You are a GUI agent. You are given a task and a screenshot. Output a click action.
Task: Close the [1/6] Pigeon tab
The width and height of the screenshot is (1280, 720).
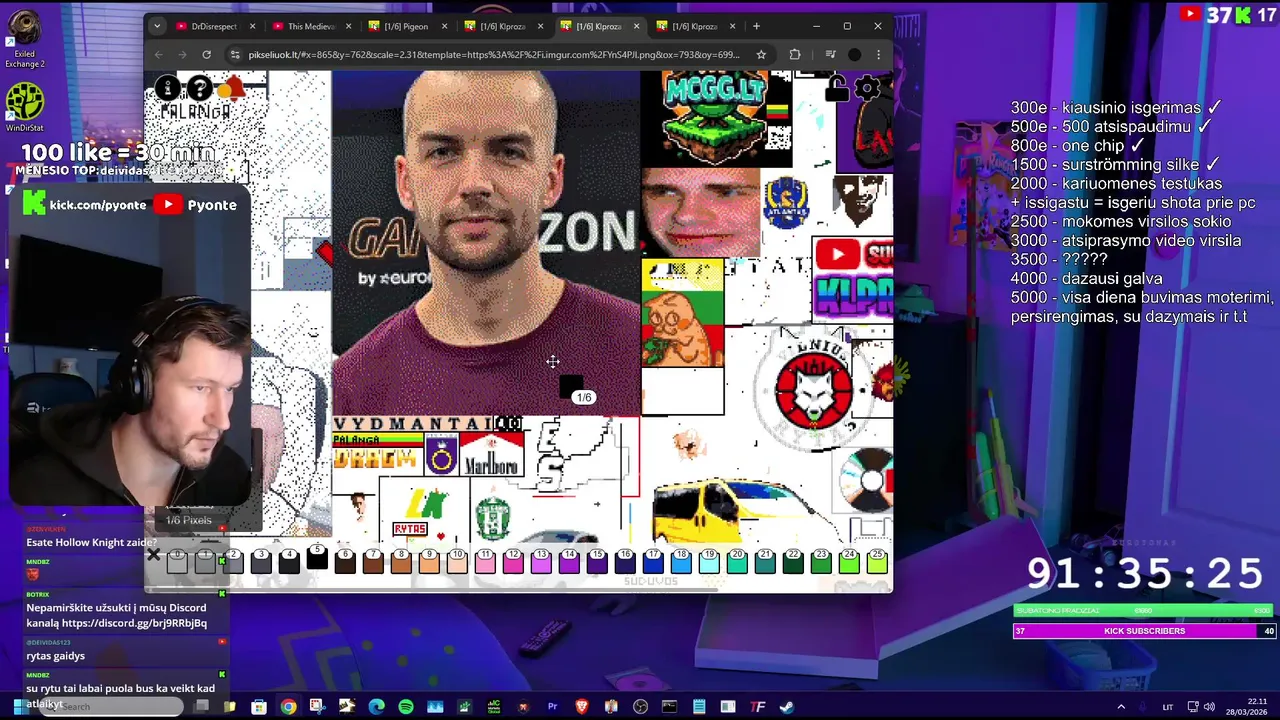[x=444, y=26]
